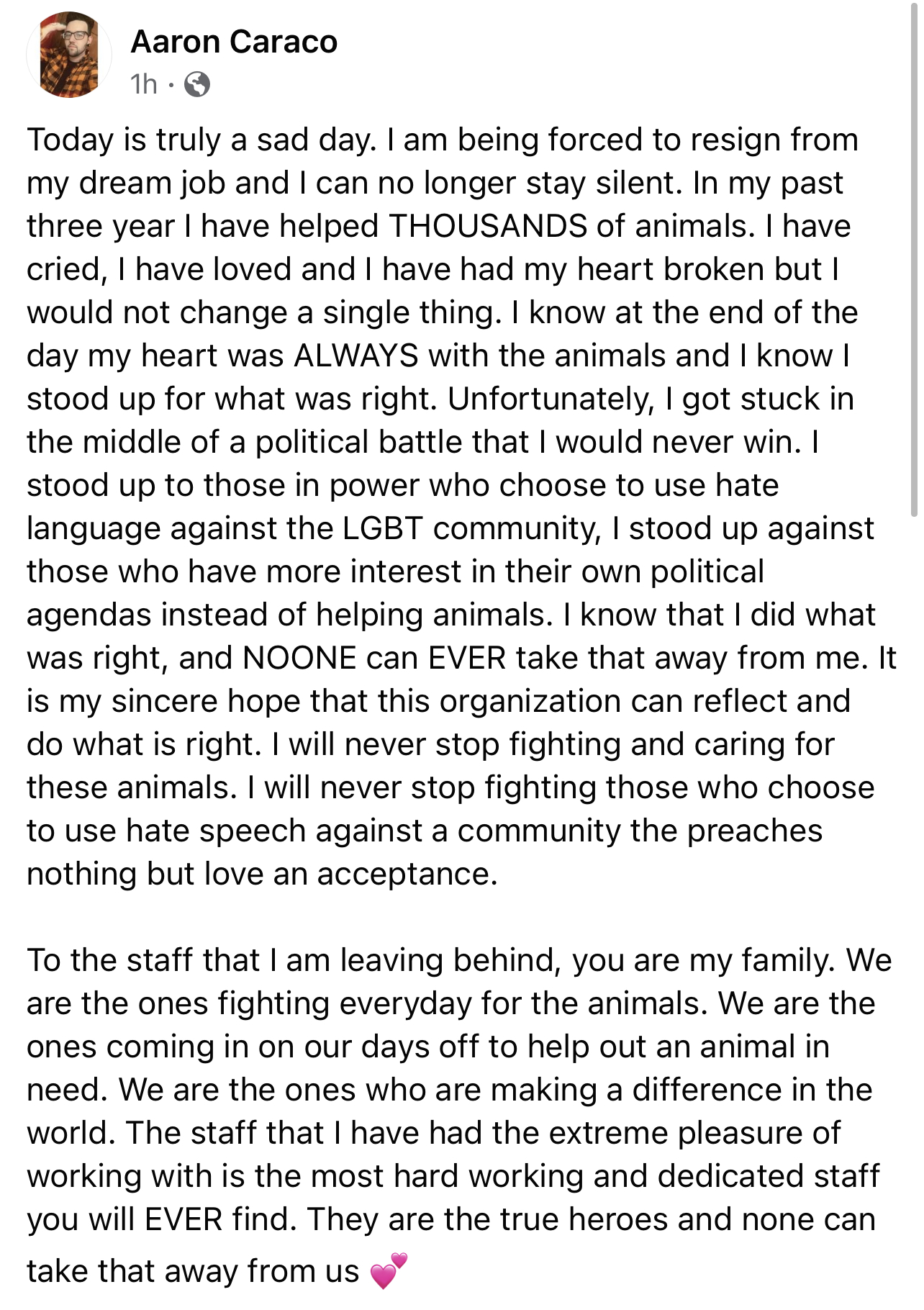Screen dimensions: 924x1310
Task: Click the public globe audience icon
Action: point(196,85)
